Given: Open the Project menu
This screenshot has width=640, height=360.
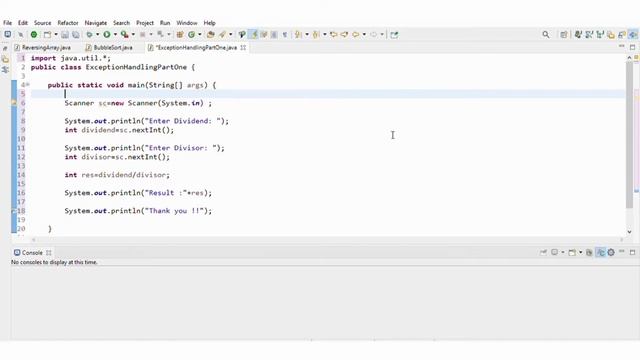Looking at the screenshot, I should 145,23.
